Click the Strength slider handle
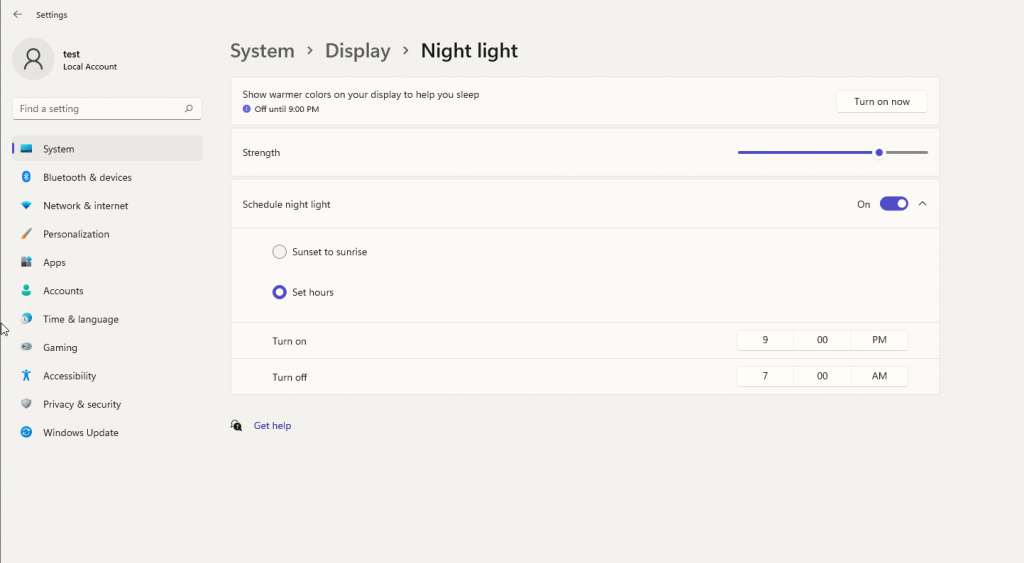Image resolution: width=1024 pixels, height=563 pixels. click(x=879, y=152)
